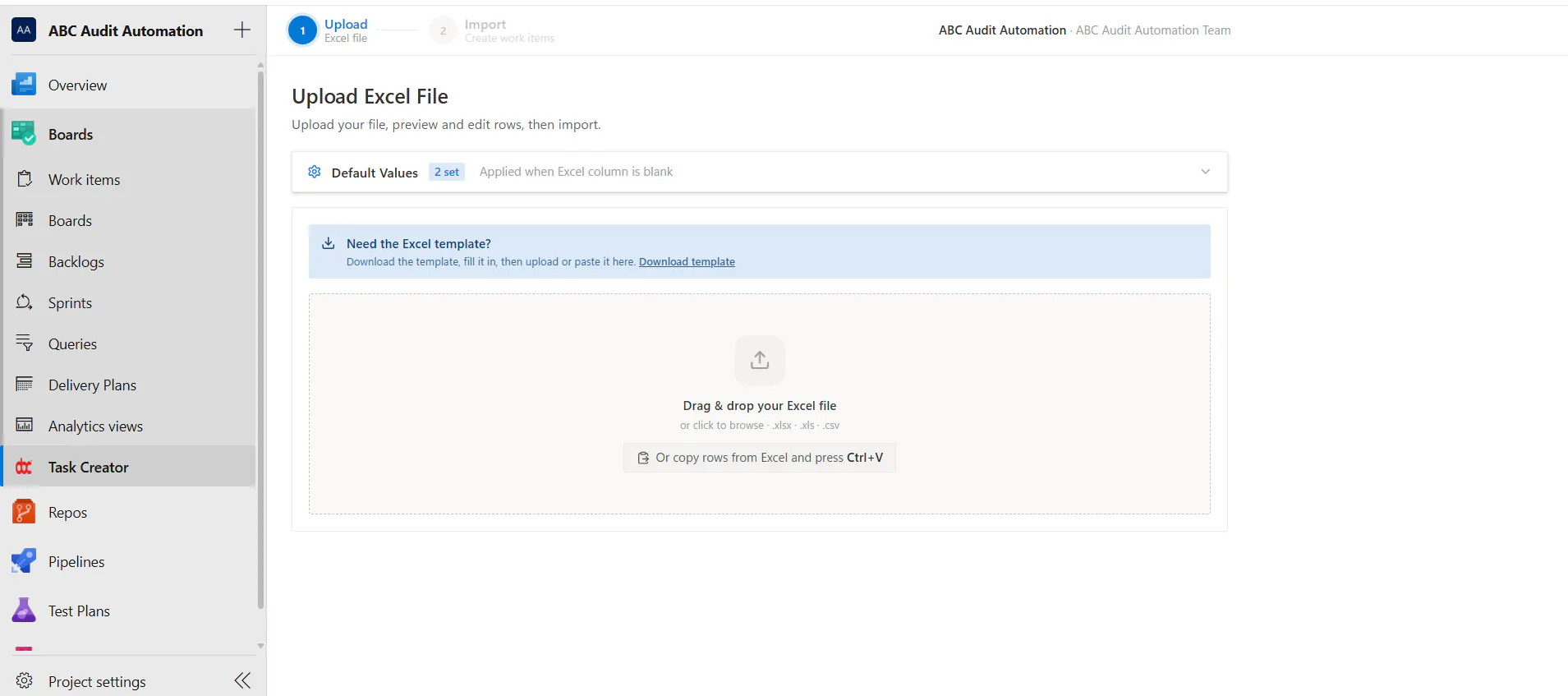The height and width of the screenshot is (696, 1568).
Task: Click the Delivery Plans icon
Action: tap(25, 384)
